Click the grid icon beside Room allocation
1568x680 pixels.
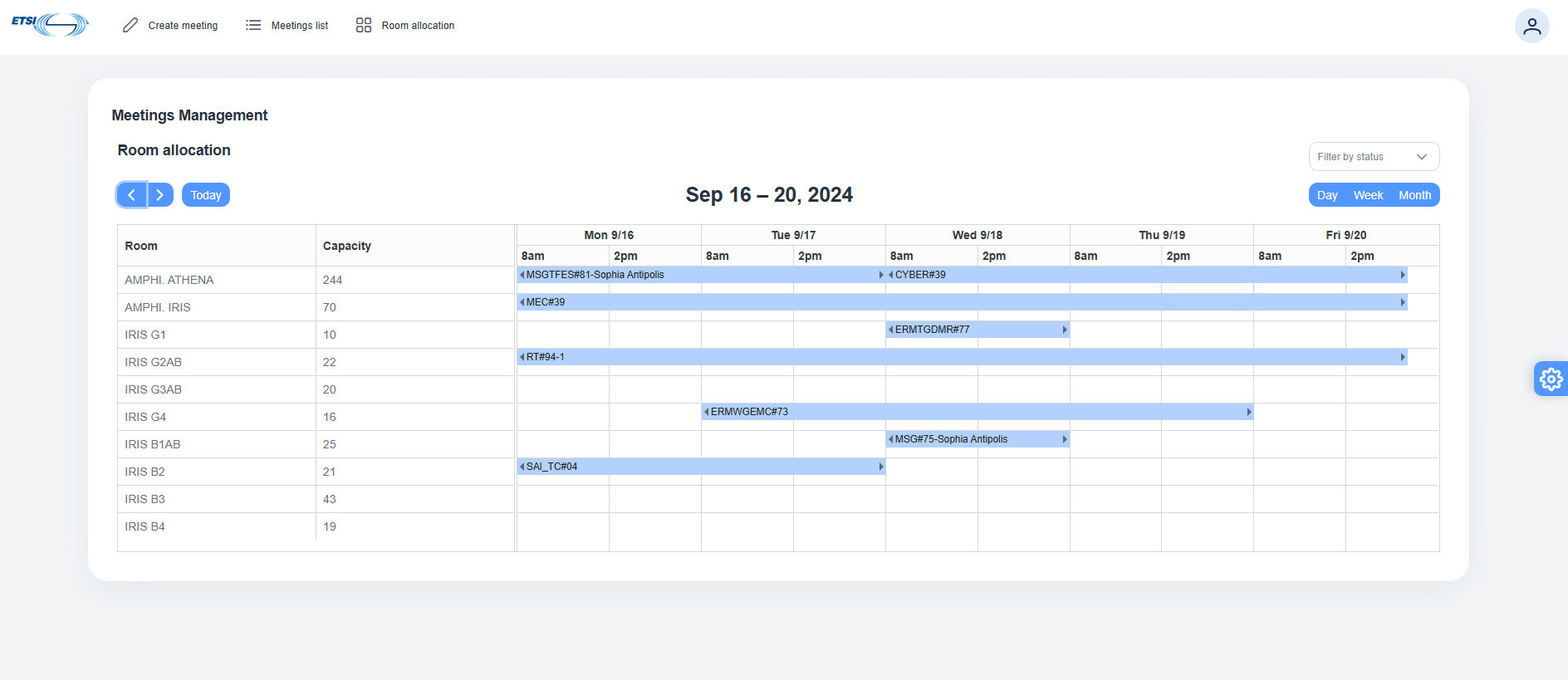(364, 26)
